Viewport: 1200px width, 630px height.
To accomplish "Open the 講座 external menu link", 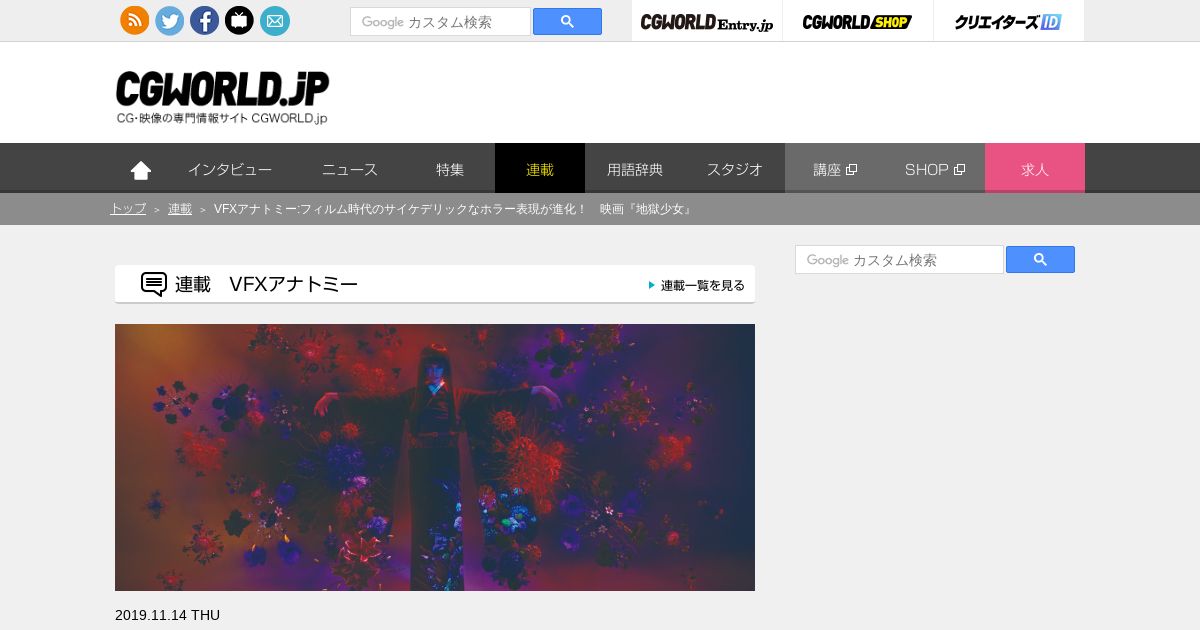I will tap(835, 169).
